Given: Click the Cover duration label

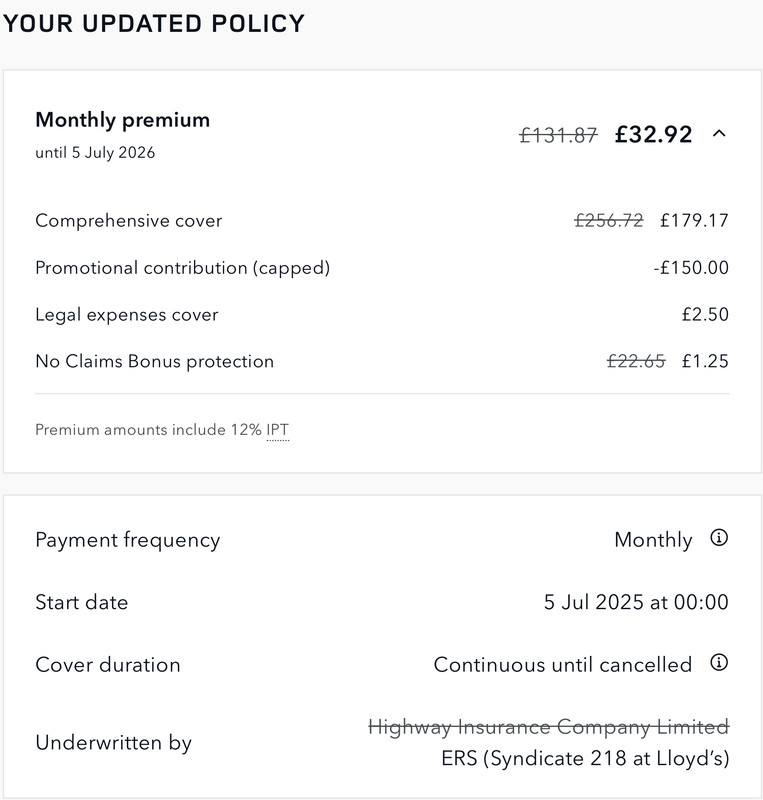Looking at the screenshot, I should pyautogui.click(x=108, y=664).
